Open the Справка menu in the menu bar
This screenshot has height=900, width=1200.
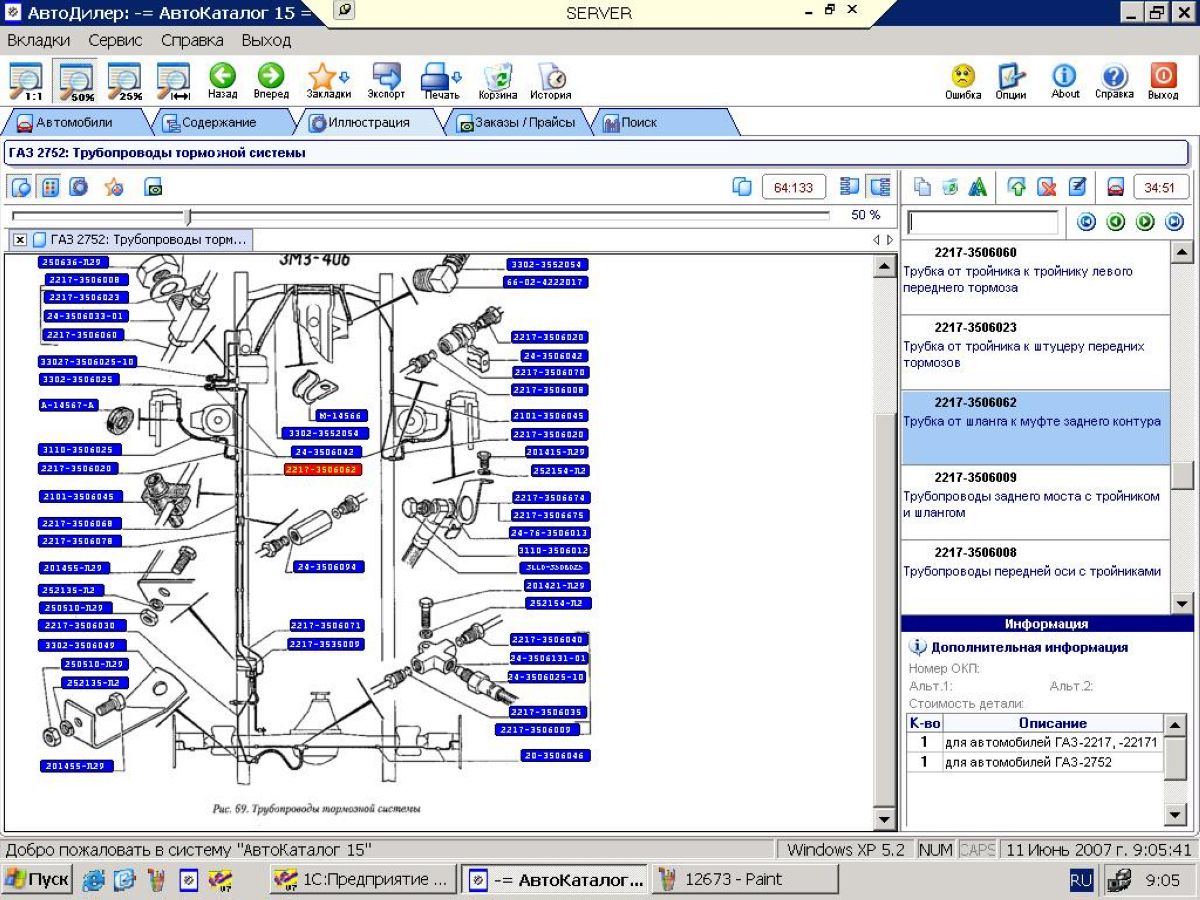[x=192, y=41]
